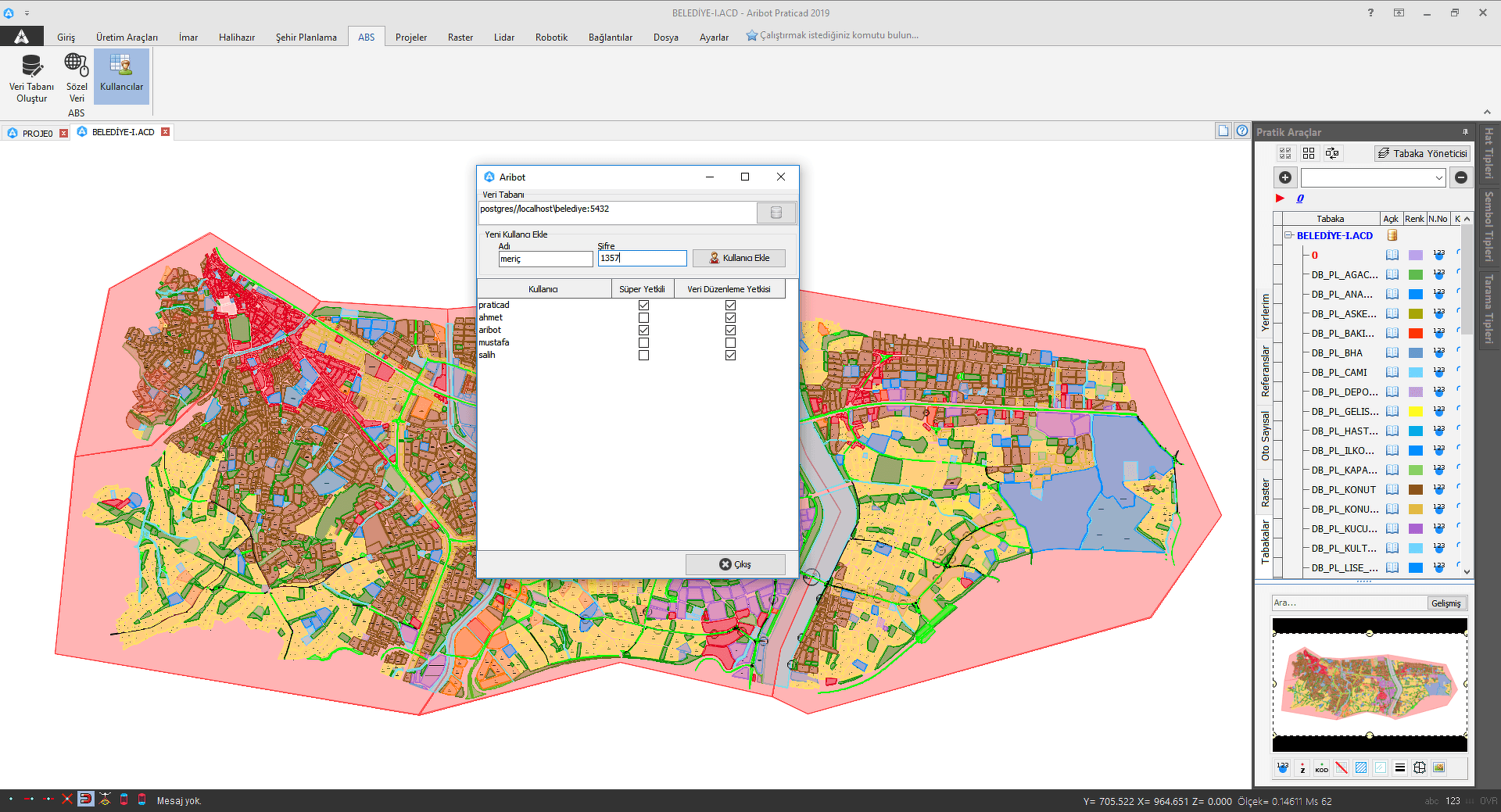Collapse the BELEDİYE-I.ACD tree node

pyautogui.click(x=1288, y=235)
